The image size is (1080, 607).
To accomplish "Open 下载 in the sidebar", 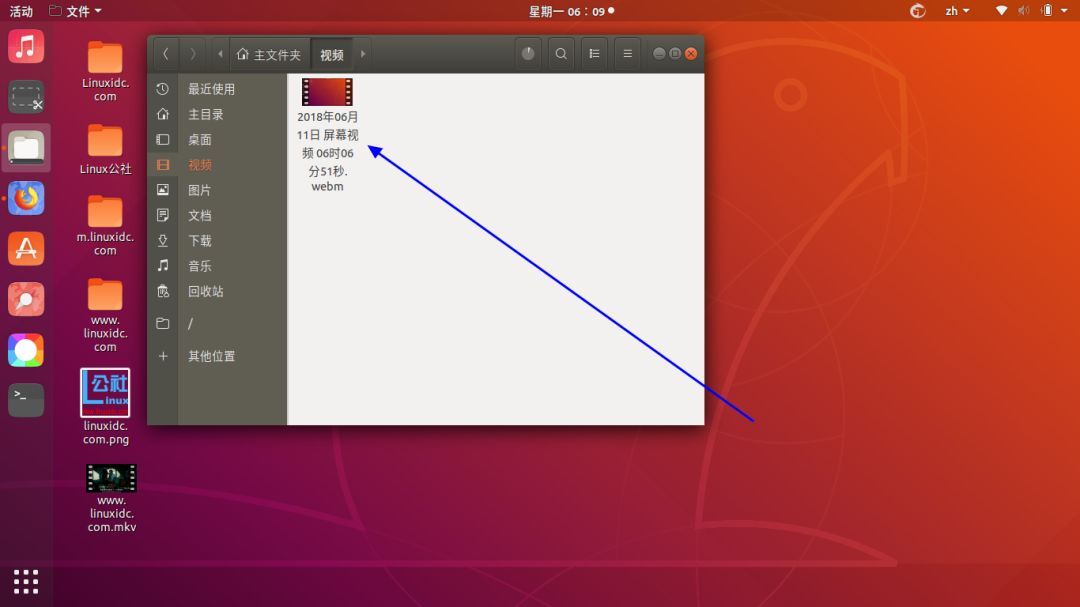I will coord(200,240).
